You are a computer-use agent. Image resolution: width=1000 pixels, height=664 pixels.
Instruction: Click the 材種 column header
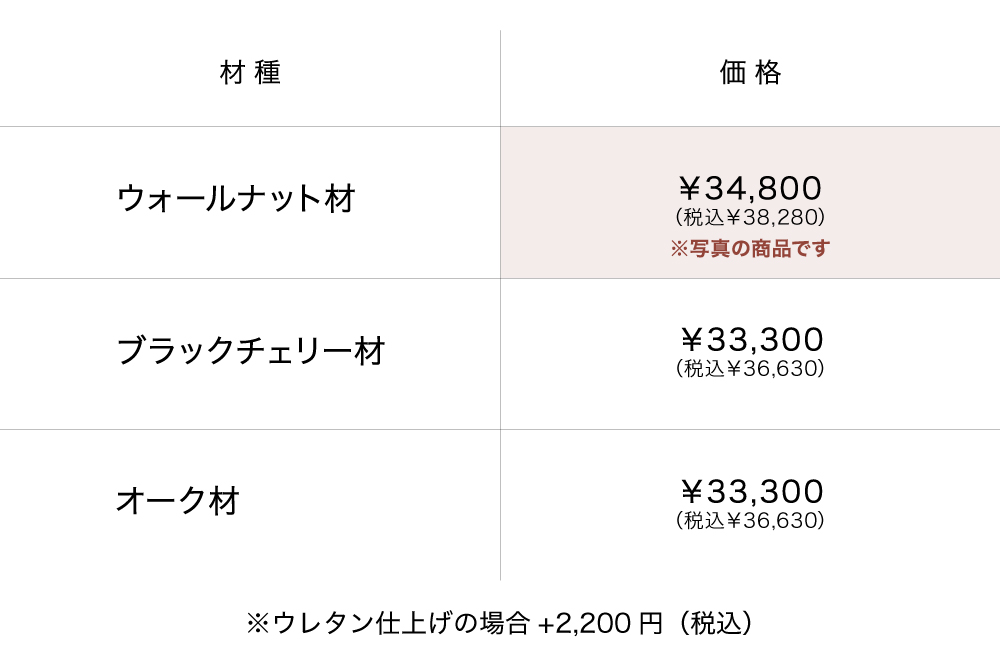pyautogui.click(x=250, y=73)
